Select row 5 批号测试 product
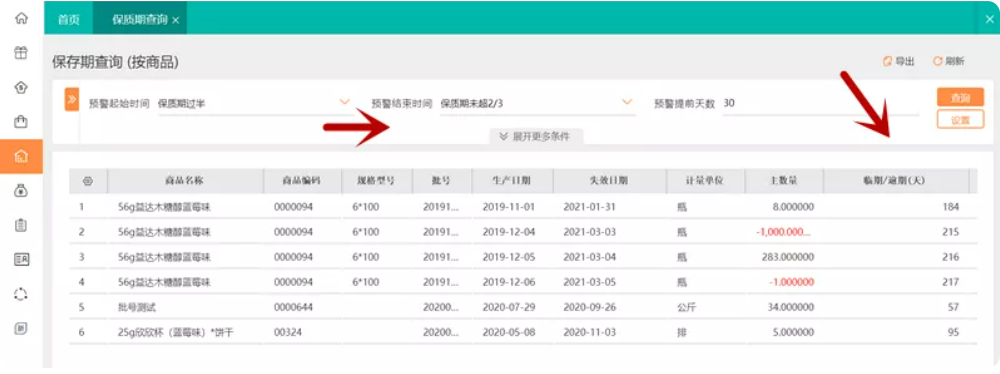Viewport: 1000px width, 374px height. click(x=523, y=307)
